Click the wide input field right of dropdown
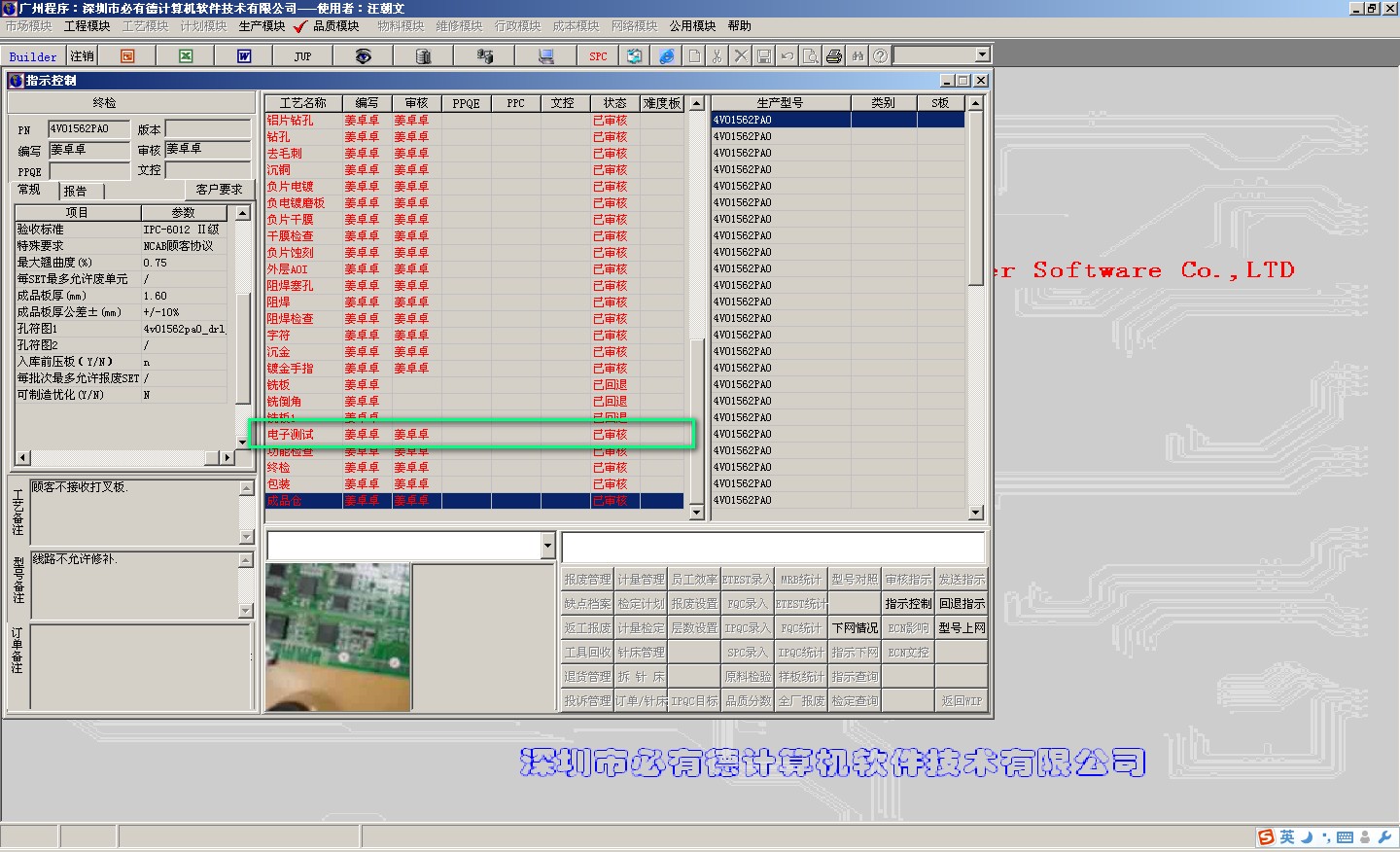This screenshot has width=1400, height=852. (x=774, y=547)
